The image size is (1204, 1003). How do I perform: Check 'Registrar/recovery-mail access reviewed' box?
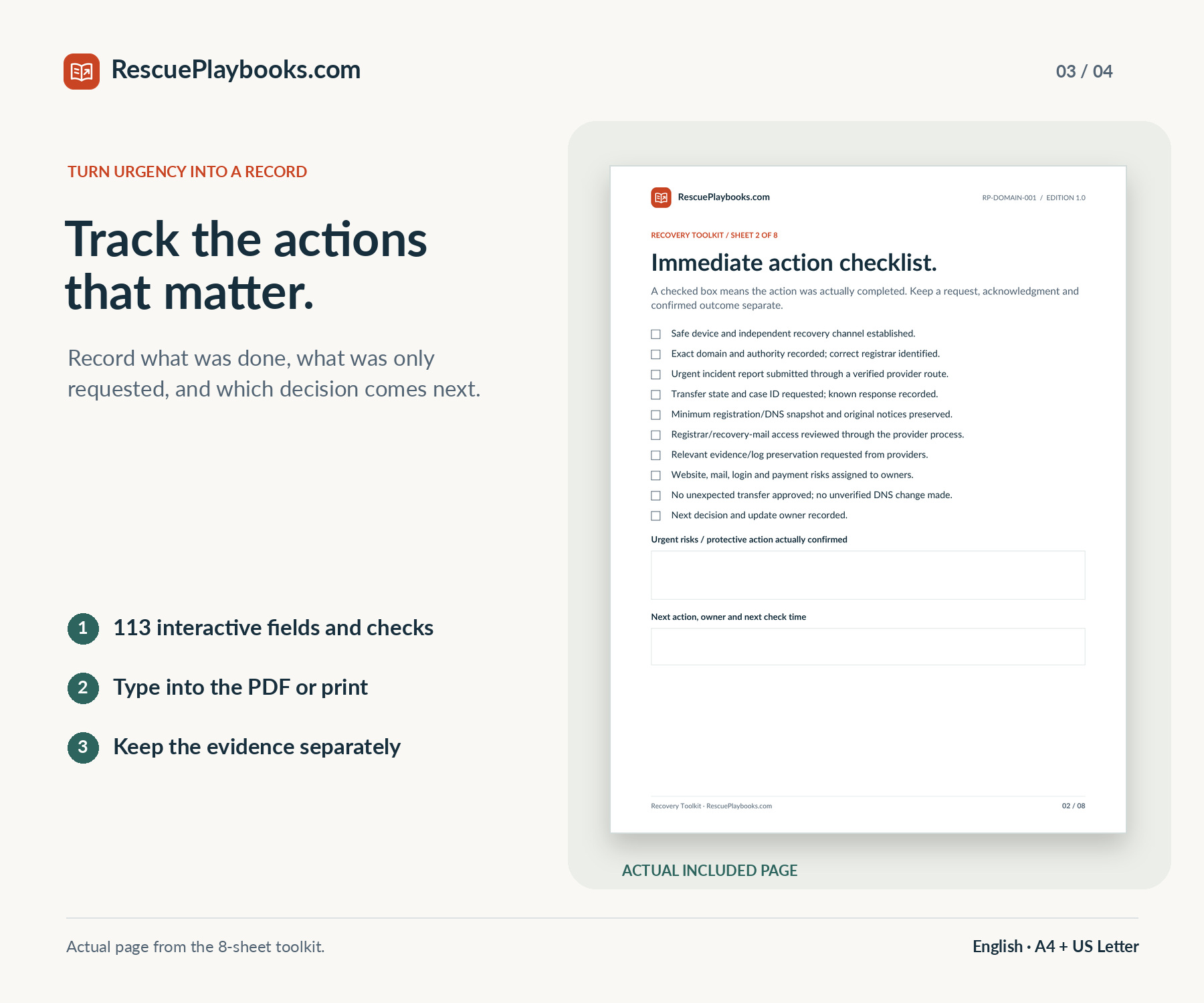click(656, 435)
